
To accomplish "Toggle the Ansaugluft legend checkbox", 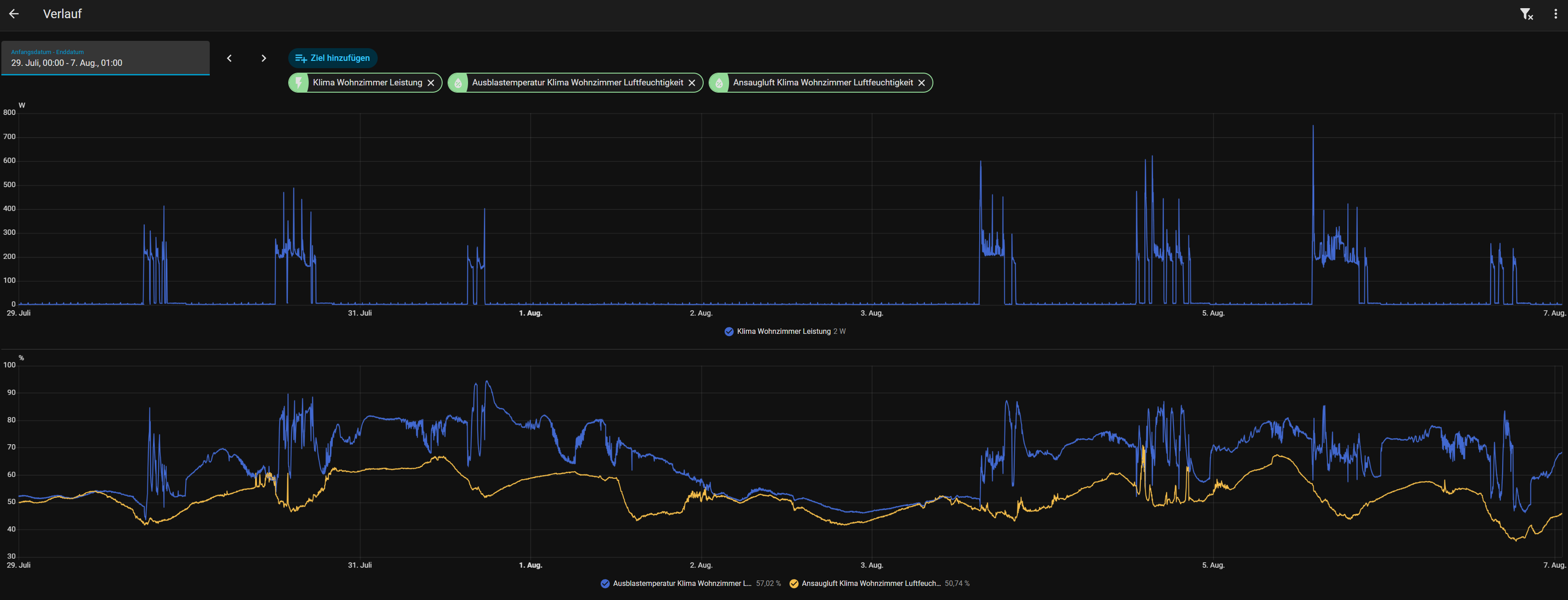I will tap(794, 584).
